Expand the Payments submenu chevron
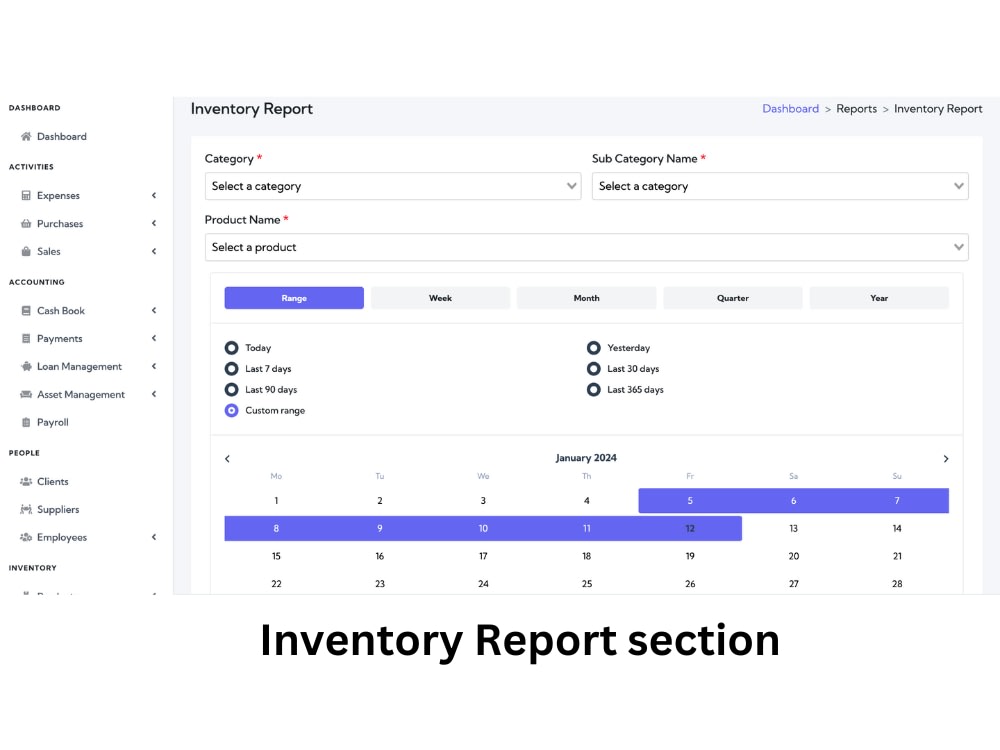The image size is (1000, 750). tap(154, 338)
